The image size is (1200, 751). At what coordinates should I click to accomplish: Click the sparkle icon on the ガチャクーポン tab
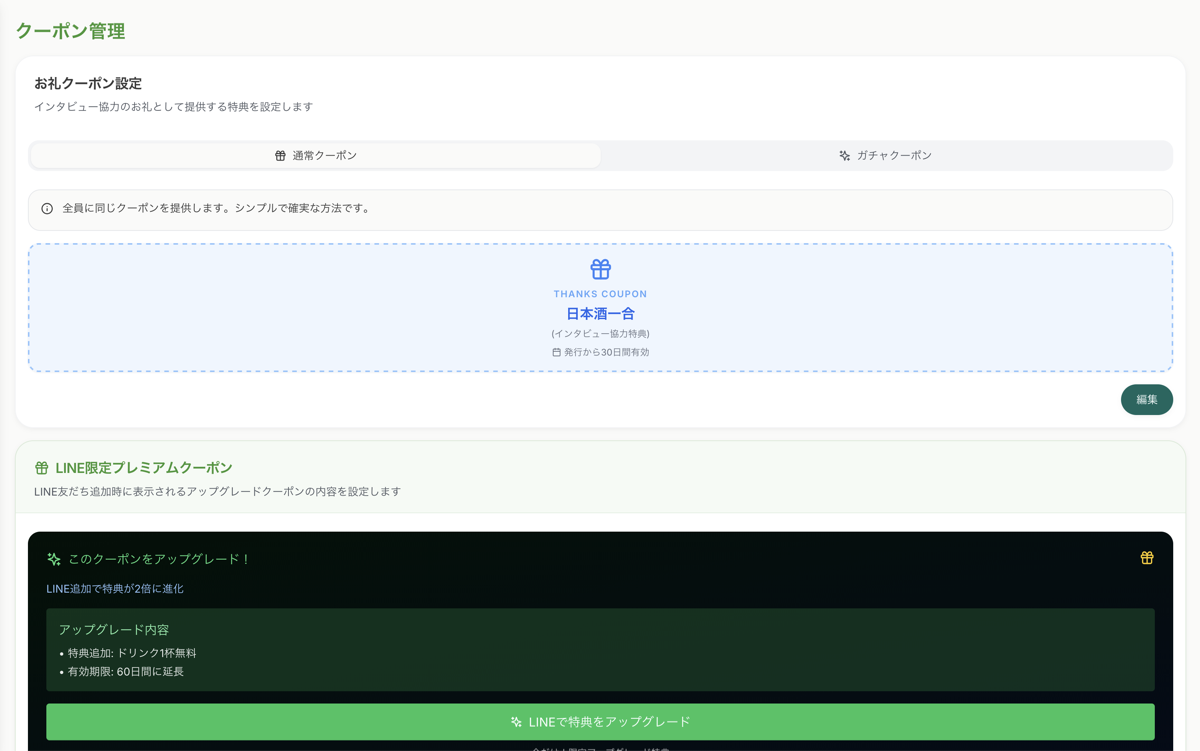(845, 155)
